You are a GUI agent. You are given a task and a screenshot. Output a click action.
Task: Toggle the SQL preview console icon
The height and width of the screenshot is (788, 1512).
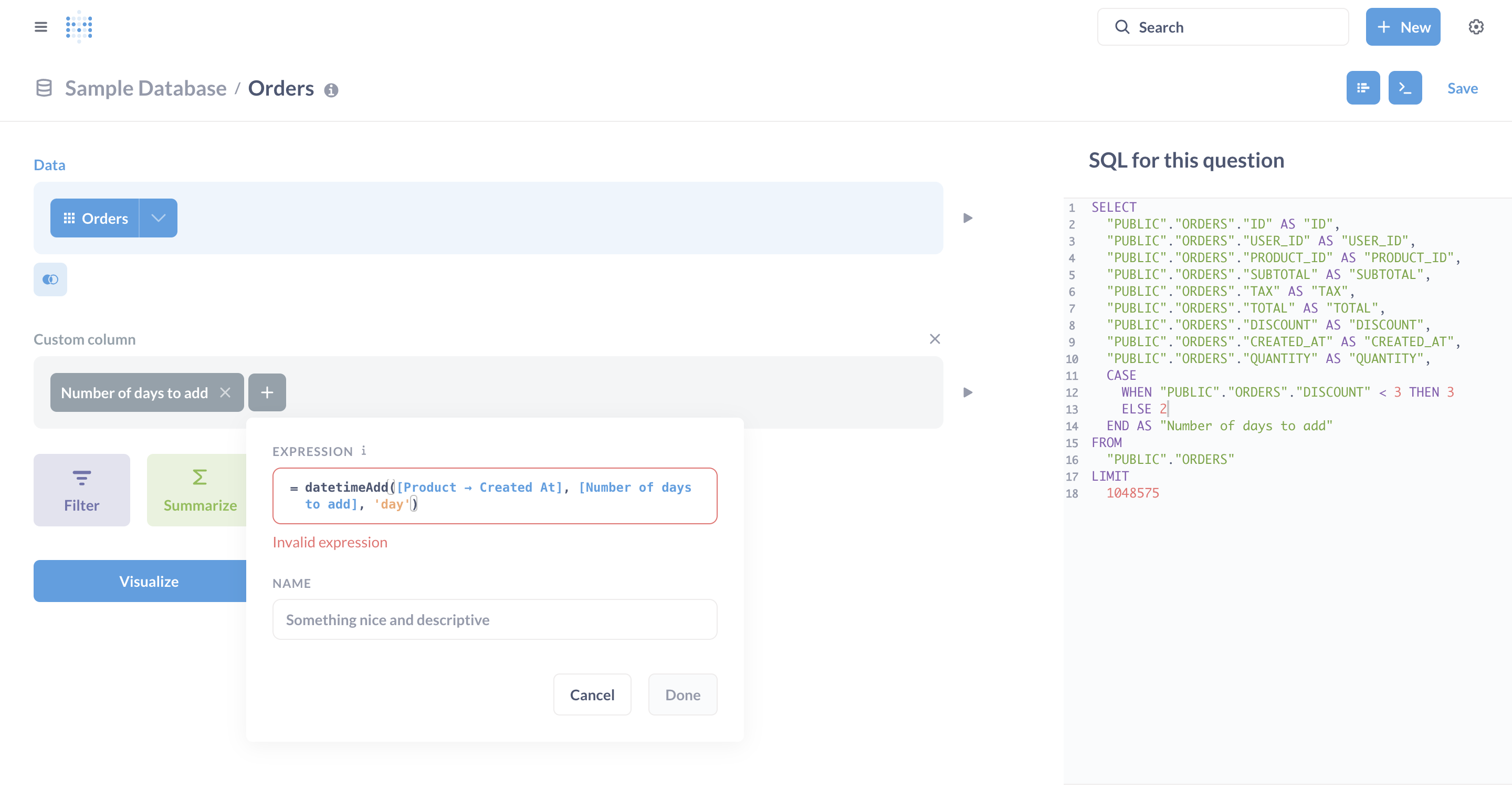tap(1404, 88)
